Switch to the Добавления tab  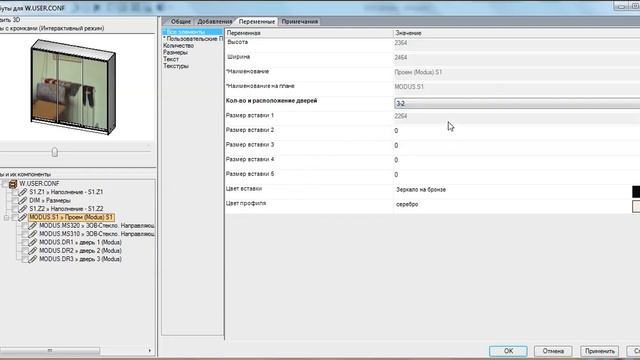pos(215,22)
